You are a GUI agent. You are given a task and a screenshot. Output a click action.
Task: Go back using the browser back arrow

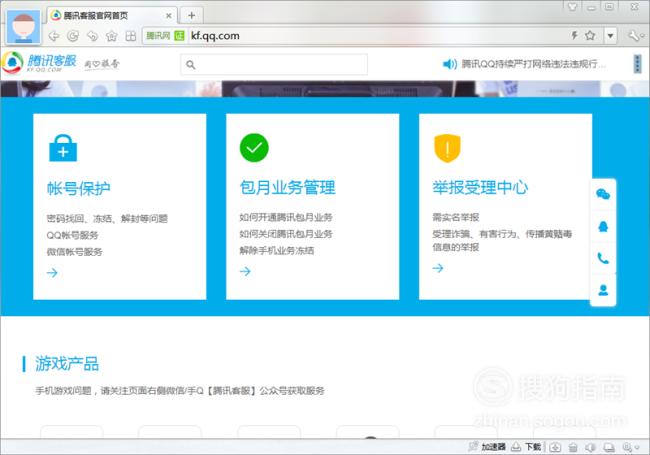tap(53, 36)
